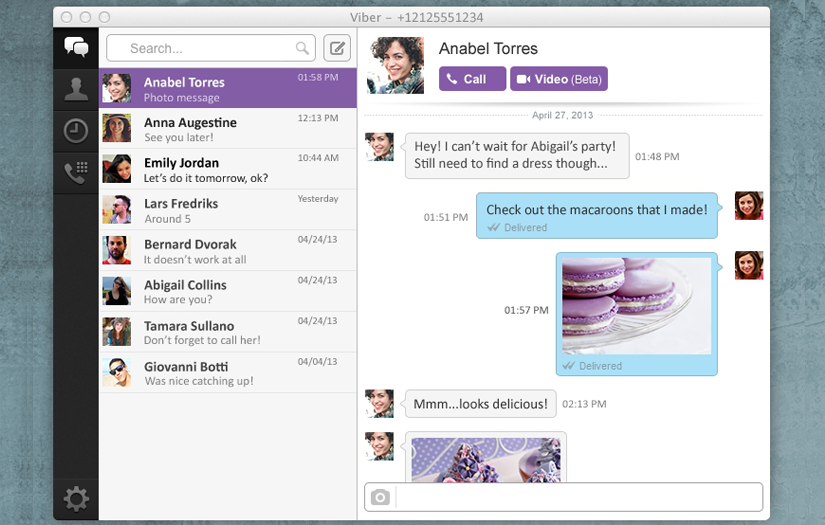This screenshot has width=825, height=525.
Task: Open the received cupcakes photo message
Action: tap(486, 459)
